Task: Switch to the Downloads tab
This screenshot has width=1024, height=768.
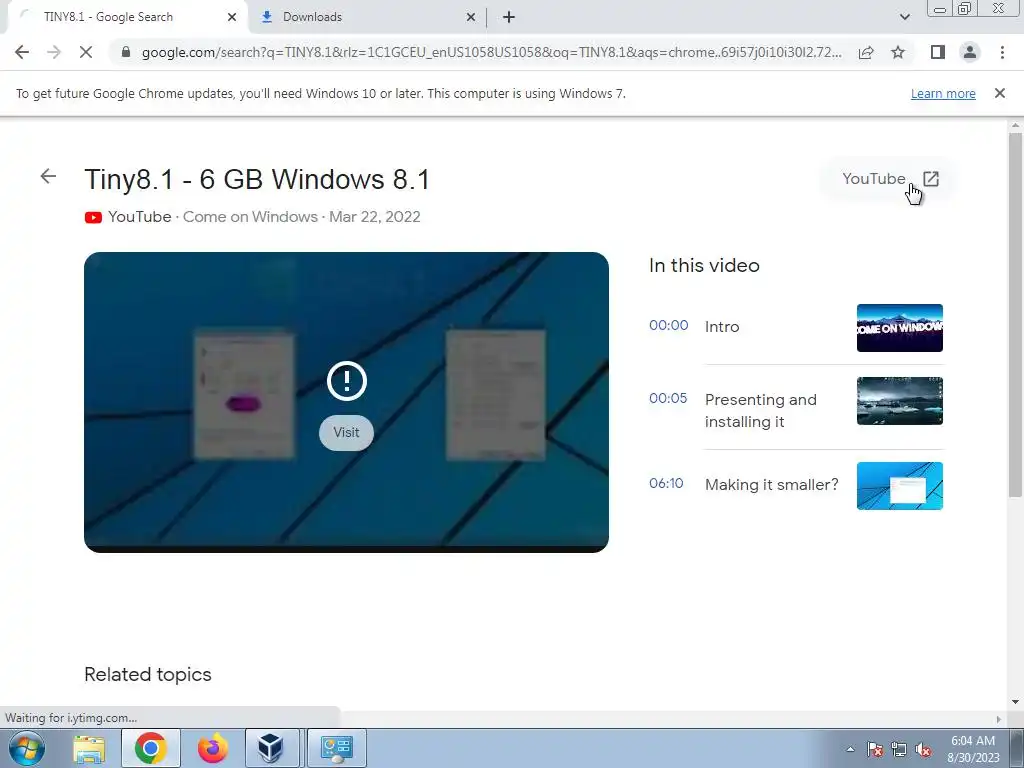Action: 367,17
